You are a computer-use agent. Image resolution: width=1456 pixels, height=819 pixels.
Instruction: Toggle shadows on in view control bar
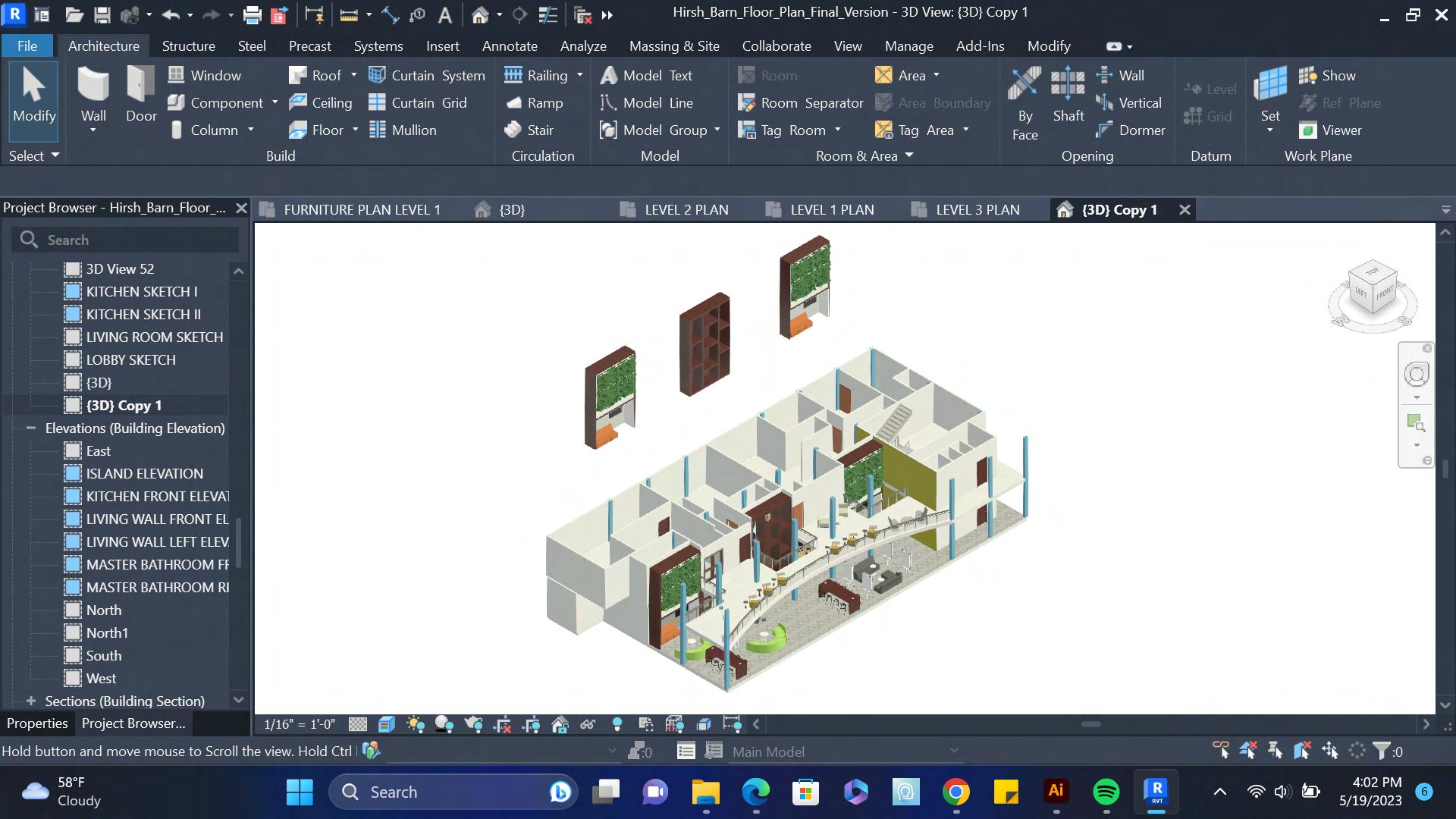[444, 724]
